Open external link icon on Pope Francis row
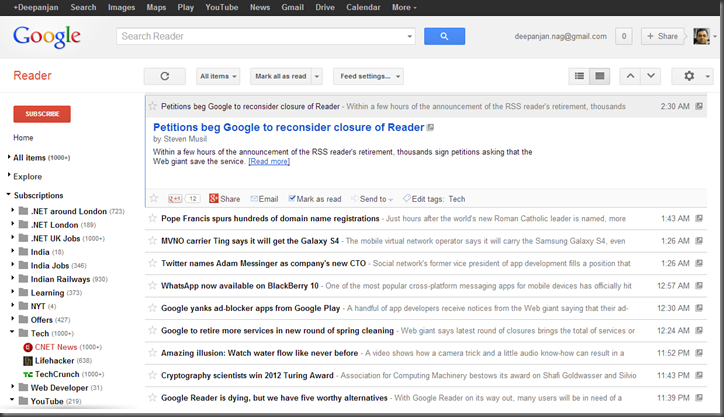This screenshot has height=417, width=724. [699, 218]
